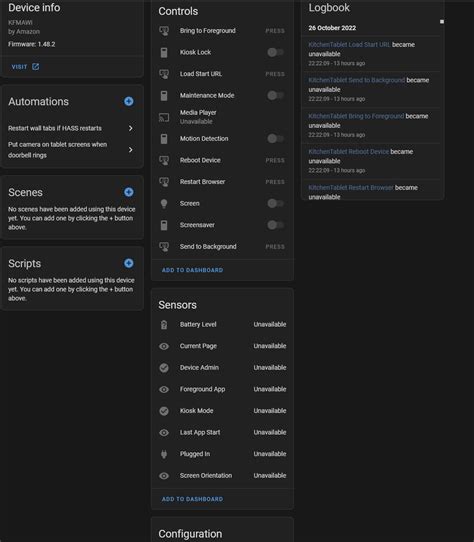Screen dimensions: 474x542
Task: Open Restart wall tabs automation chevron
Action: coord(130,128)
